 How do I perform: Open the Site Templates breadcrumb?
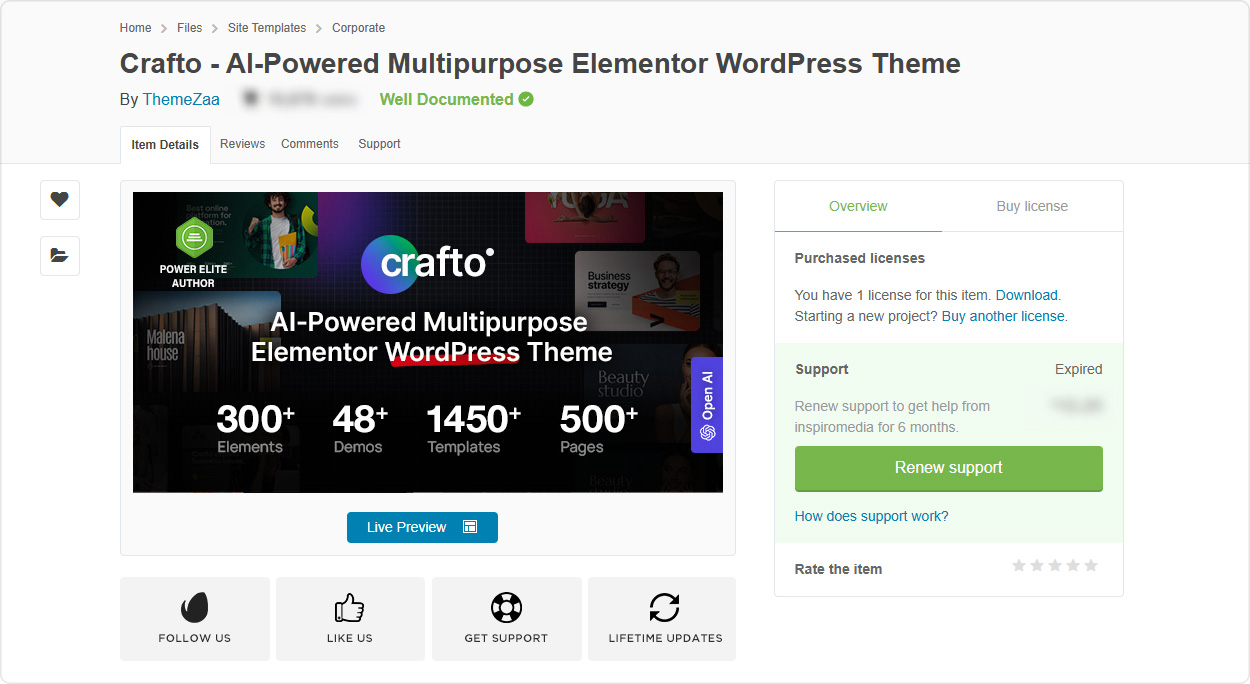266,28
